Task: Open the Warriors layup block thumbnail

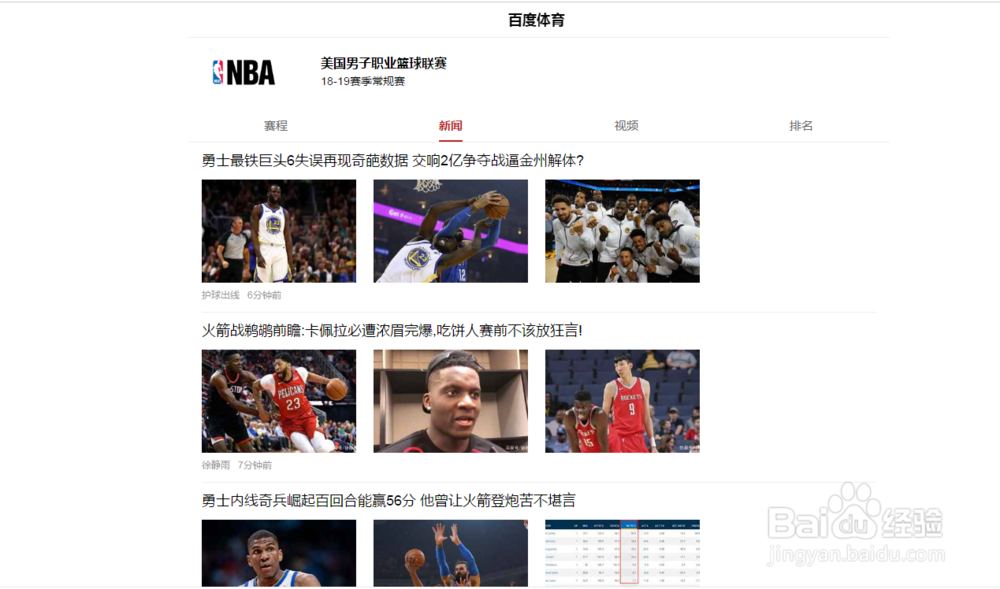Action: pos(450,231)
